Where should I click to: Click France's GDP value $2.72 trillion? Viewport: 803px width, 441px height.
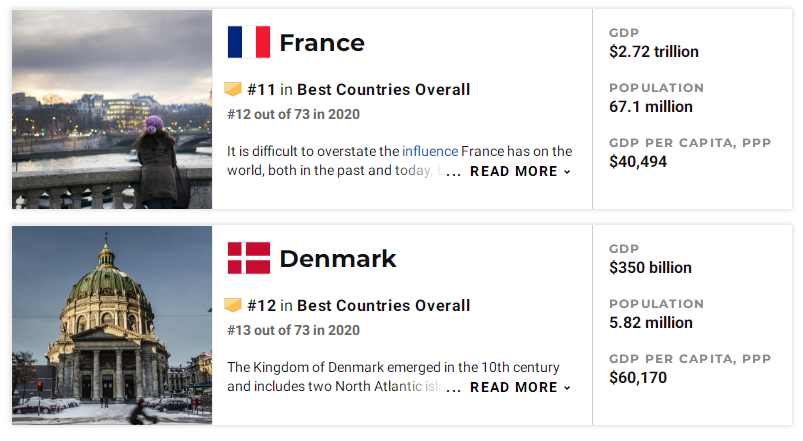click(654, 52)
